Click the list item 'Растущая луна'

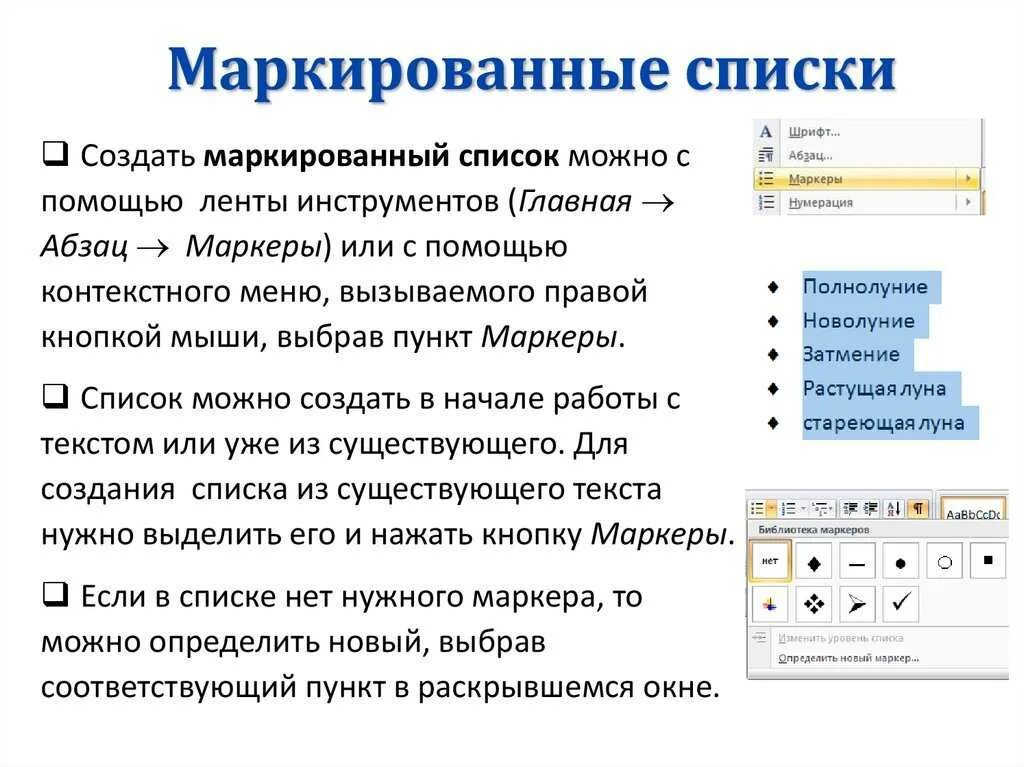coord(874,389)
